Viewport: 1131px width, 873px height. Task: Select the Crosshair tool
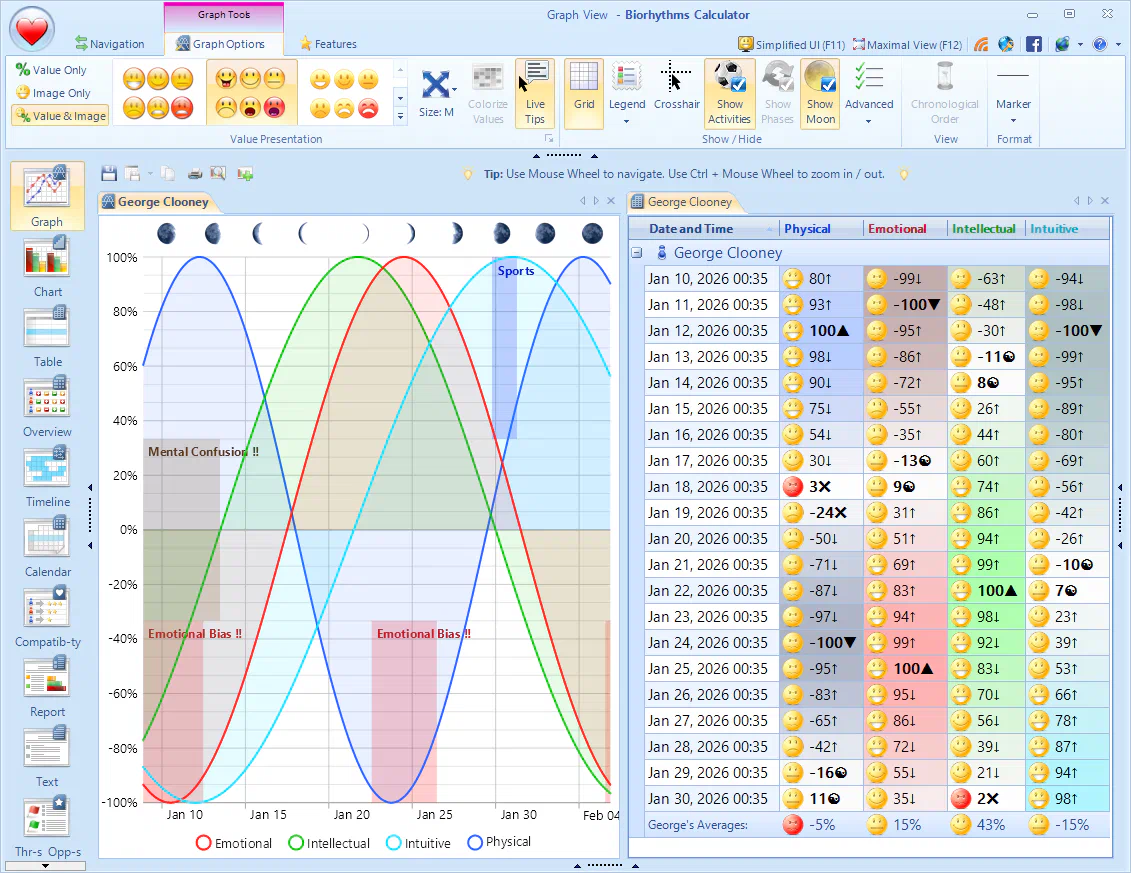coord(676,90)
